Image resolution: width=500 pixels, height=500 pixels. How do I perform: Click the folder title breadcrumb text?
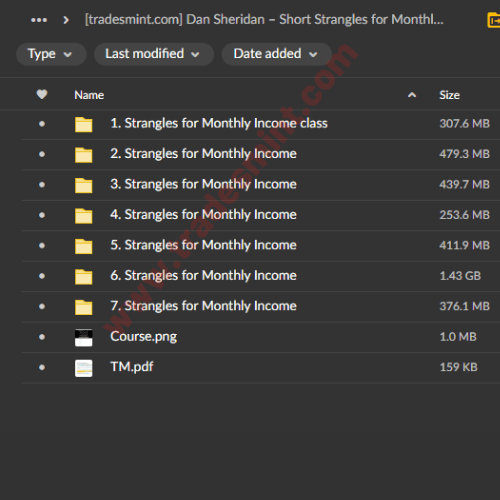[264, 20]
